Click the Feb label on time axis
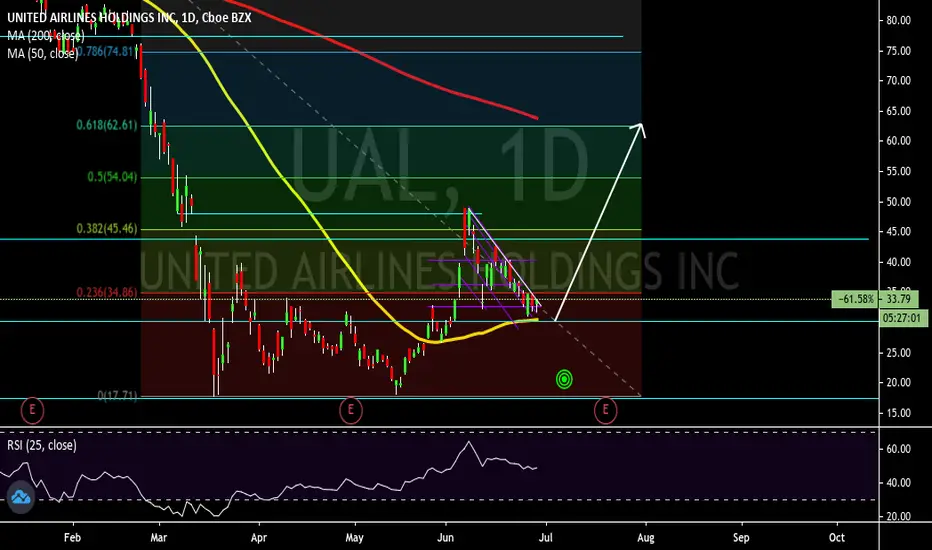 tap(72, 538)
